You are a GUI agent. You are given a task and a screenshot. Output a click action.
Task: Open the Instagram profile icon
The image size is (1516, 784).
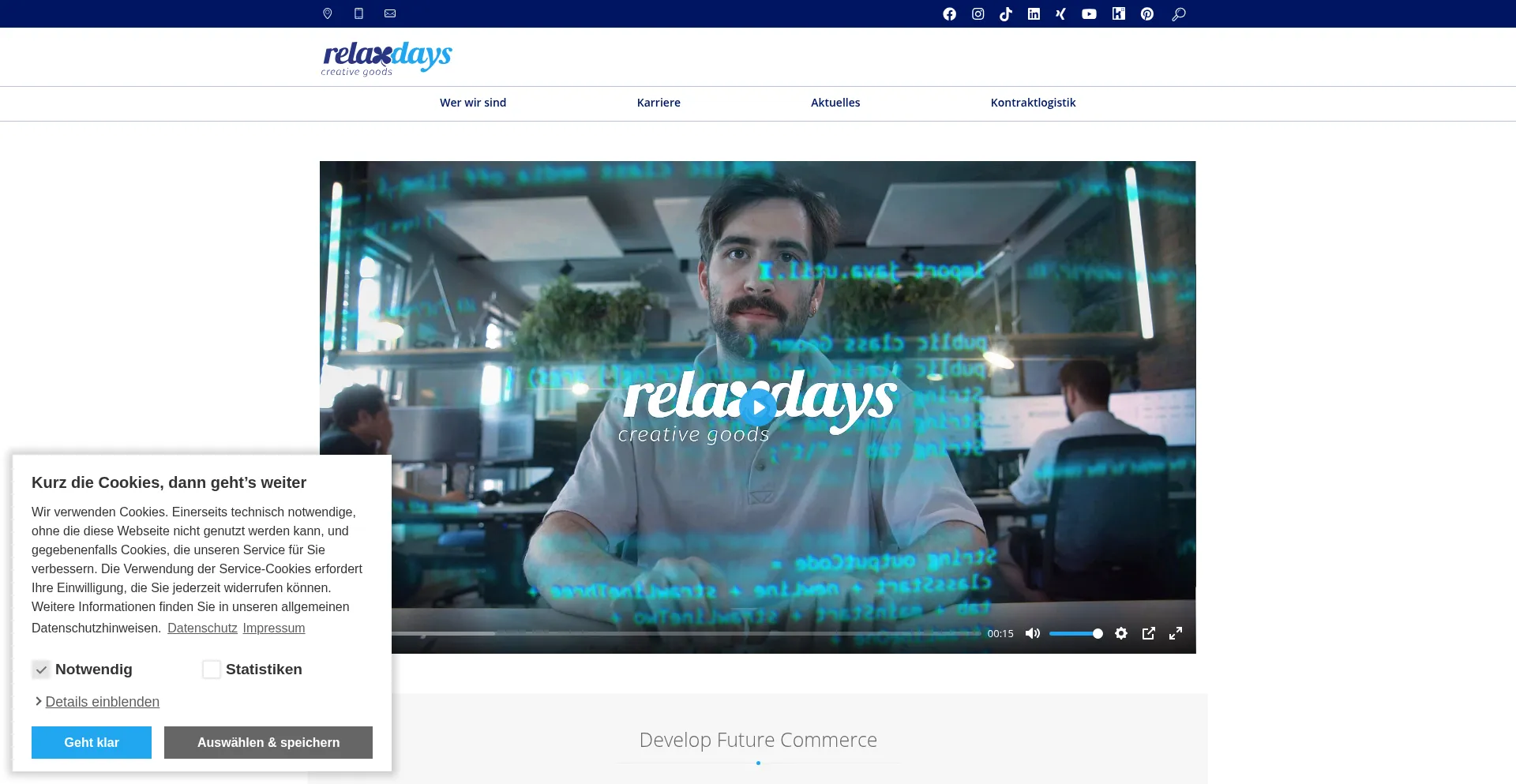point(978,14)
